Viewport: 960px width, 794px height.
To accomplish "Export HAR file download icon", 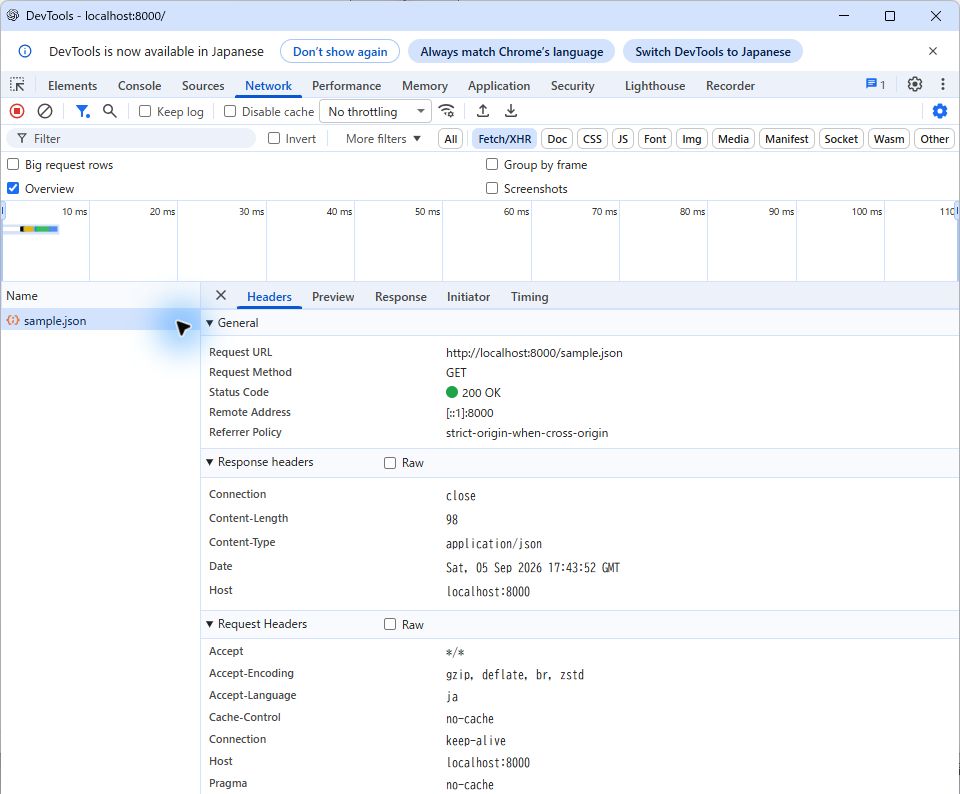I will tap(511, 111).
